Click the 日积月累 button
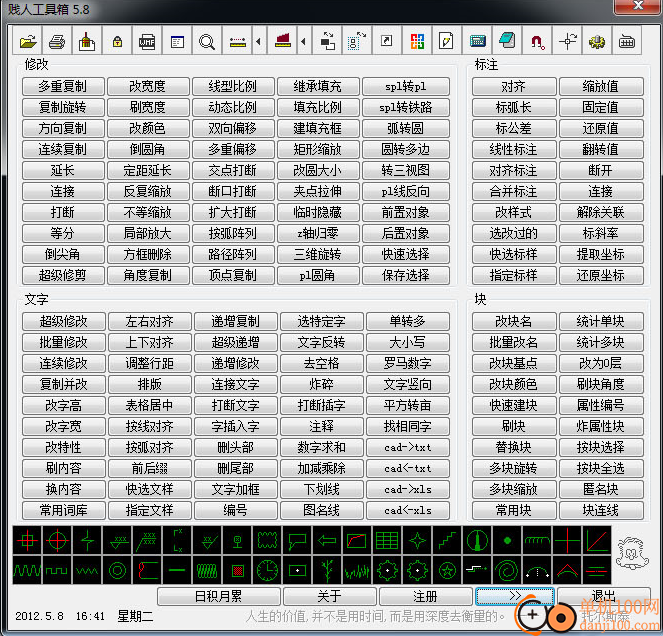Screen dimensions: 663x636 tap(219, 596)
